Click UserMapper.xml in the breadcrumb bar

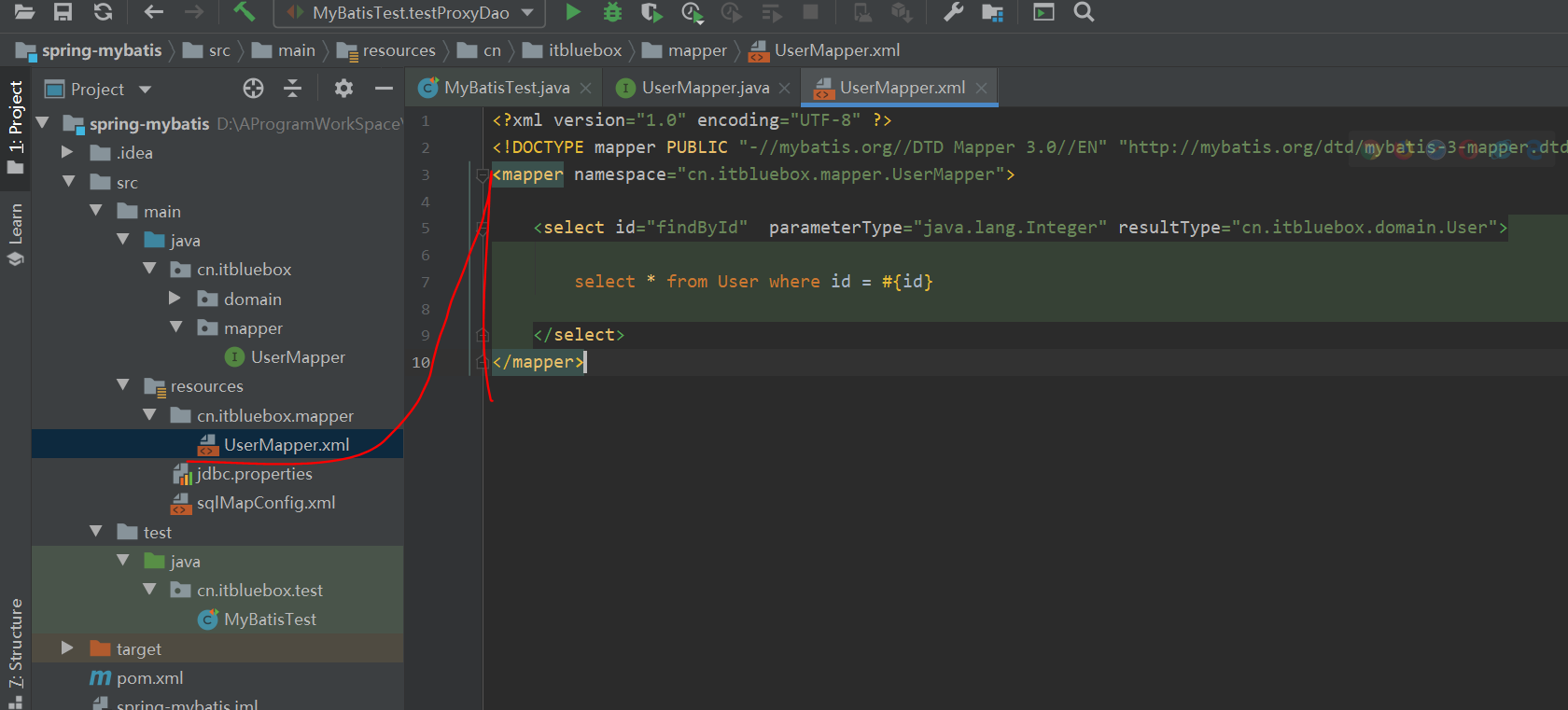click(x=824, y=50)
